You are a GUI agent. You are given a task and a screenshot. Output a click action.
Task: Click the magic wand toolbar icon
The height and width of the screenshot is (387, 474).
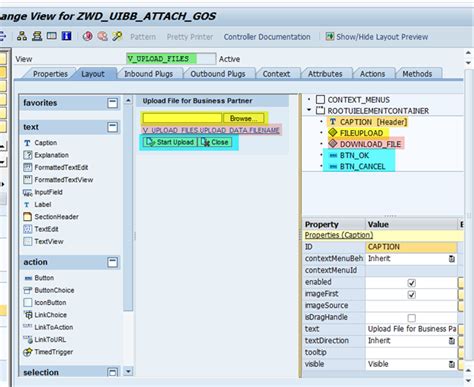tap(117, 36)
